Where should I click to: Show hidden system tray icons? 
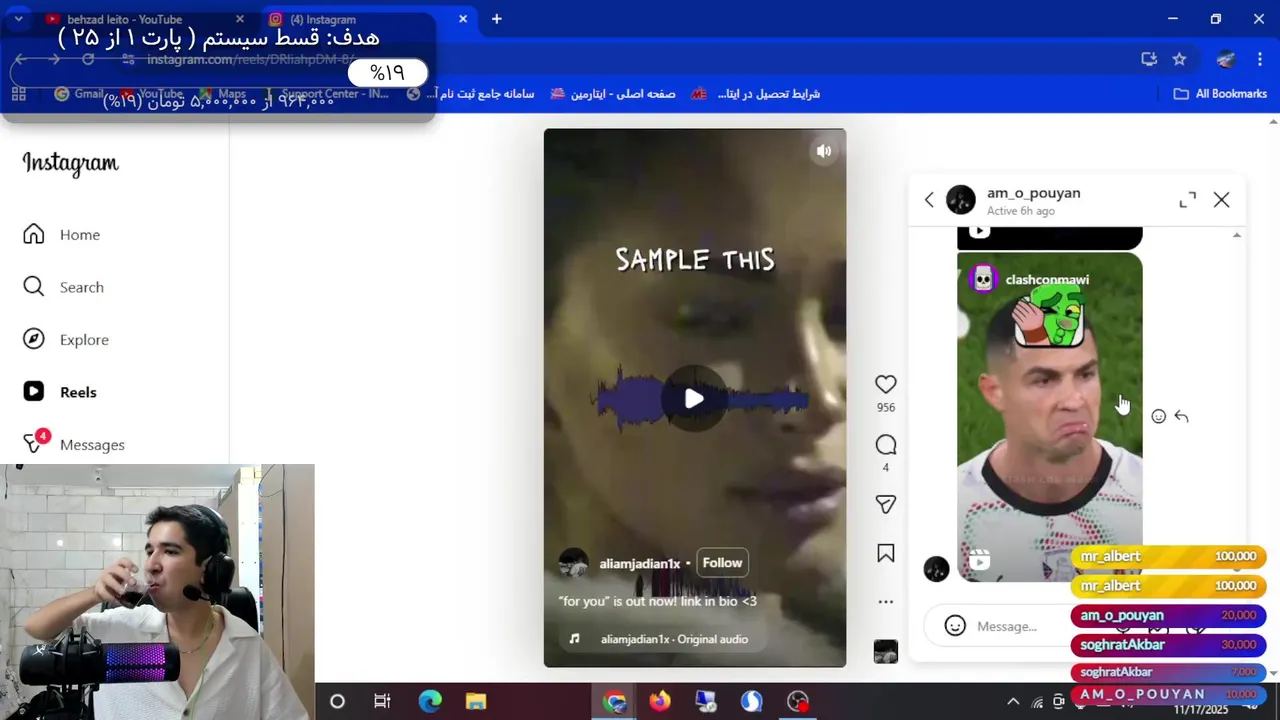1013,702
